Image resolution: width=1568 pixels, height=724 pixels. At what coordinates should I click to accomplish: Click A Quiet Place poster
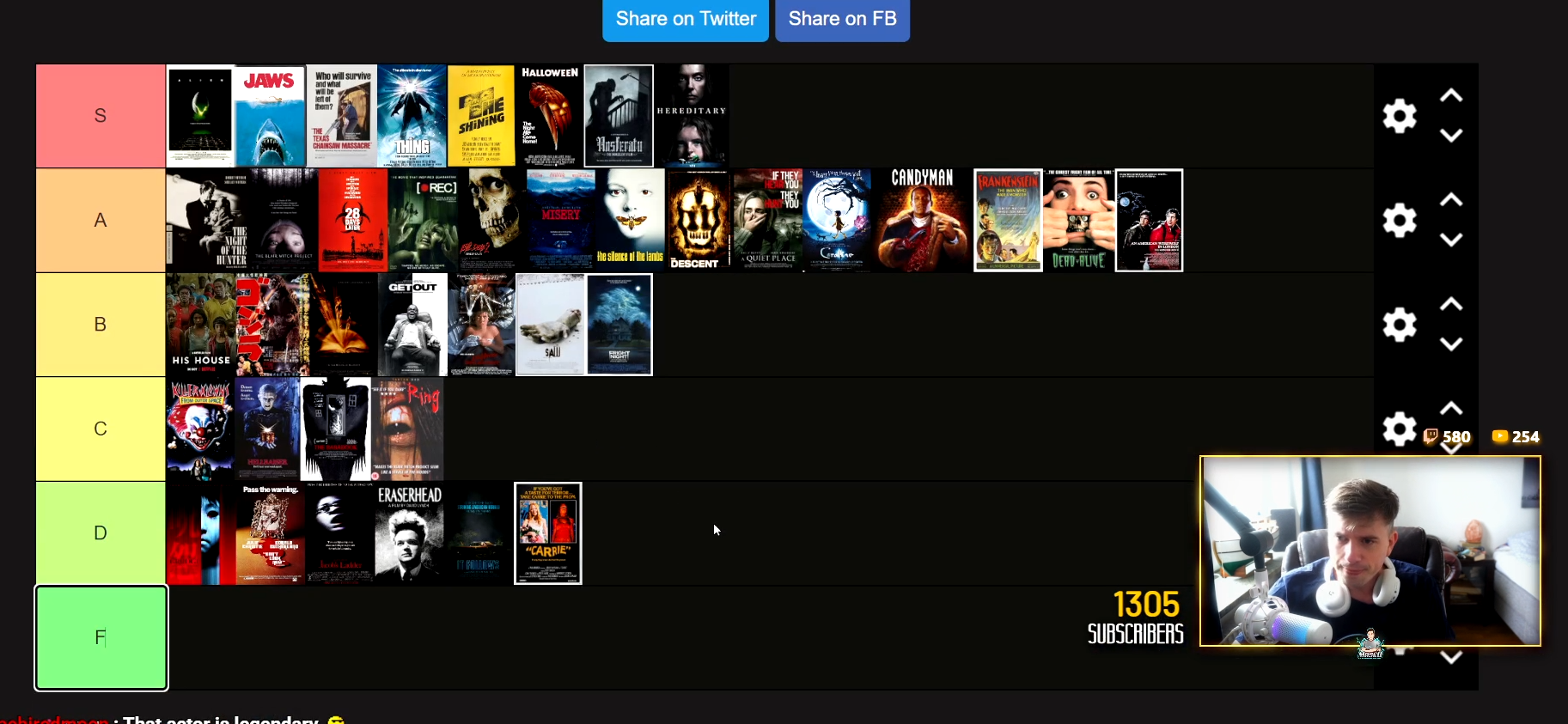[x=768, y=221]
